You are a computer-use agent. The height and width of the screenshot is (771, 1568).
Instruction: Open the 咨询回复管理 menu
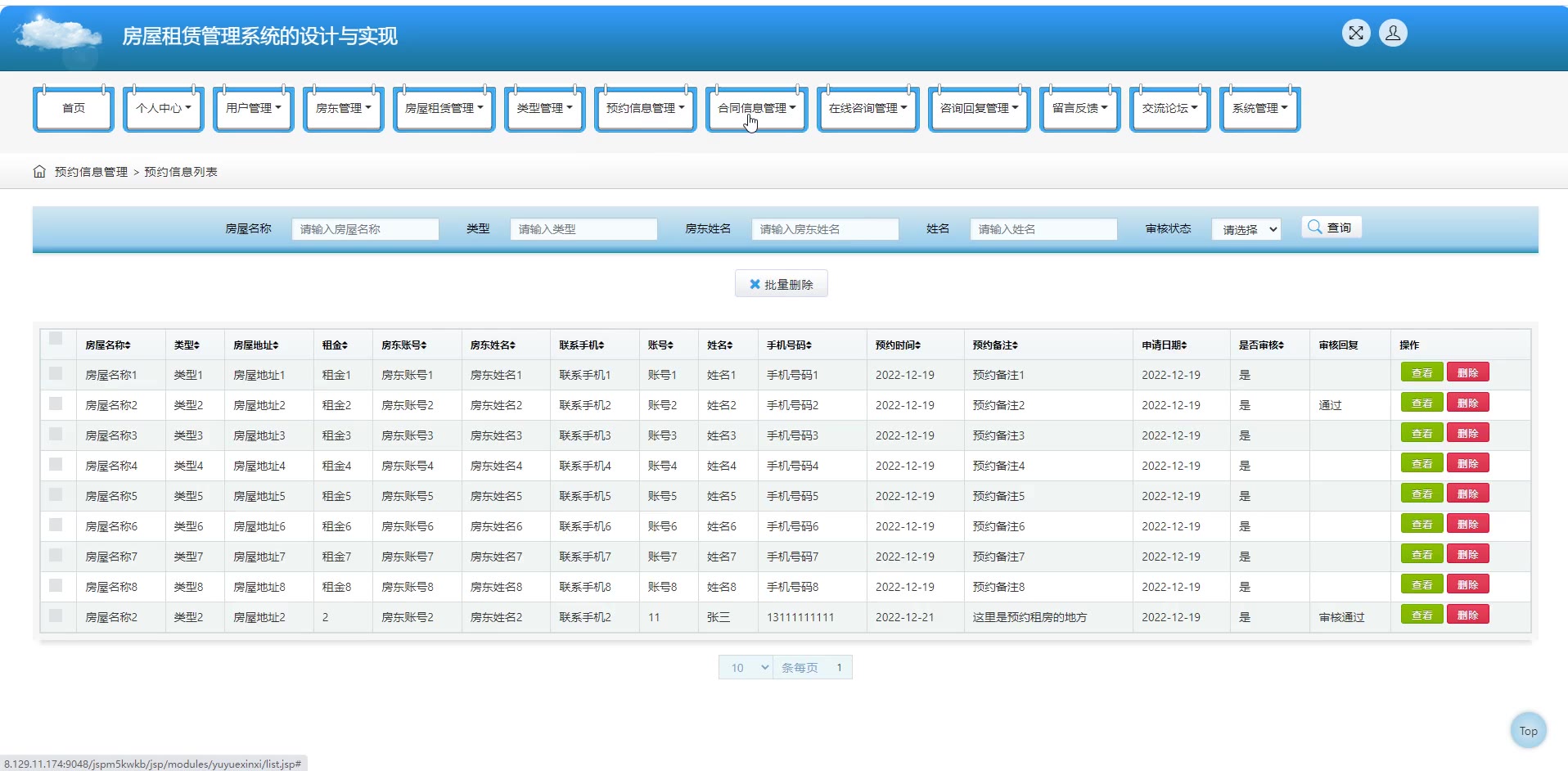980,108
